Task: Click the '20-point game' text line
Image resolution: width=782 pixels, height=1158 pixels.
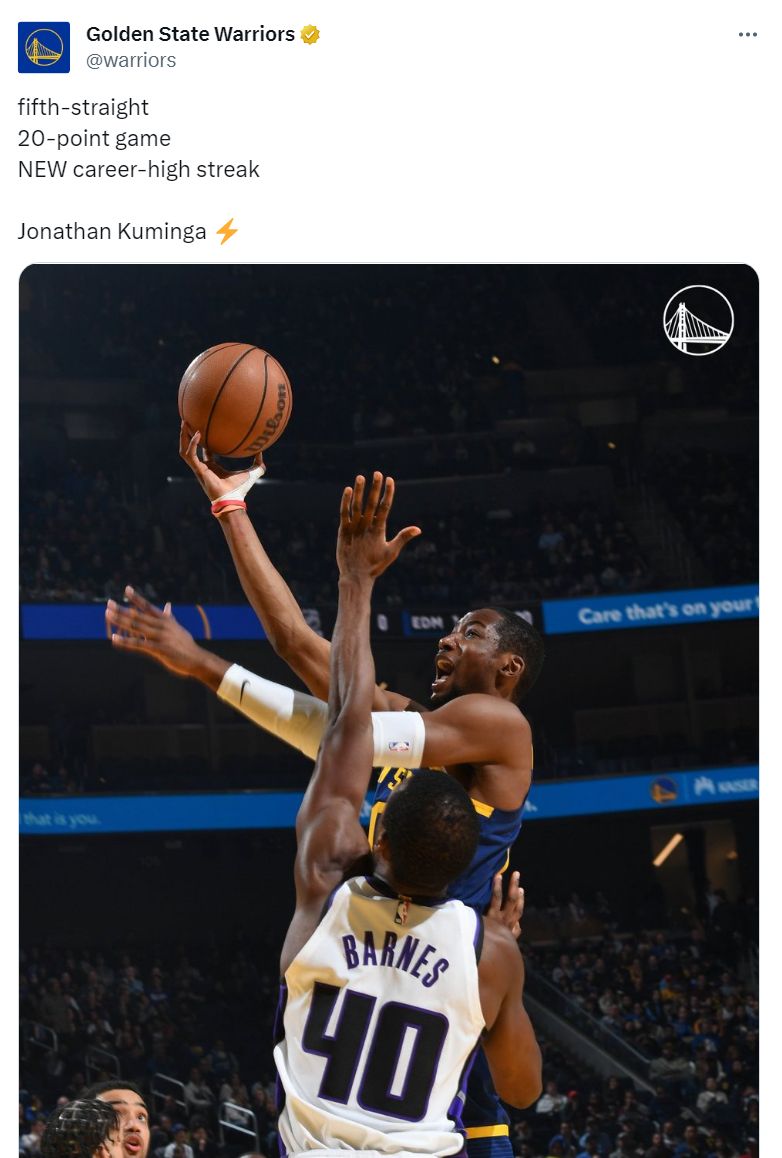Action: tap(95, 138)
